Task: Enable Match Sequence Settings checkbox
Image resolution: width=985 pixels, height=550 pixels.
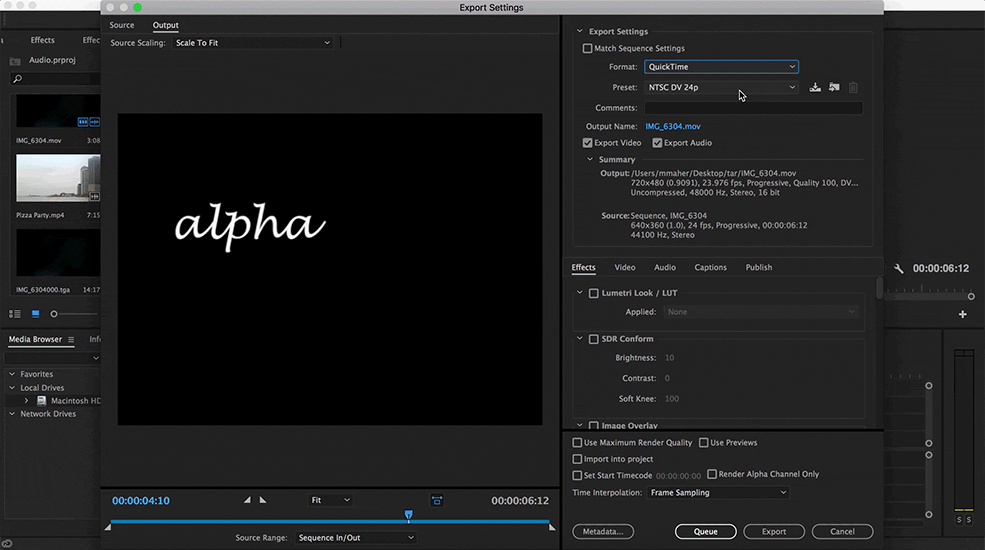Action: [588, 48]
